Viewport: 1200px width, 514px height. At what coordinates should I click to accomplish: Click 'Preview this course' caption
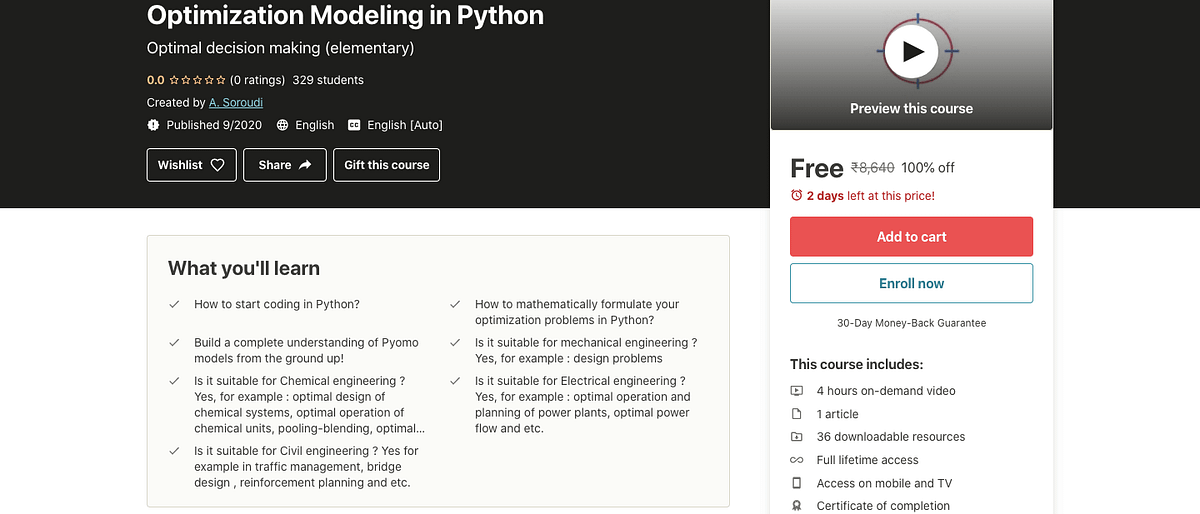(x=911, y=108)
